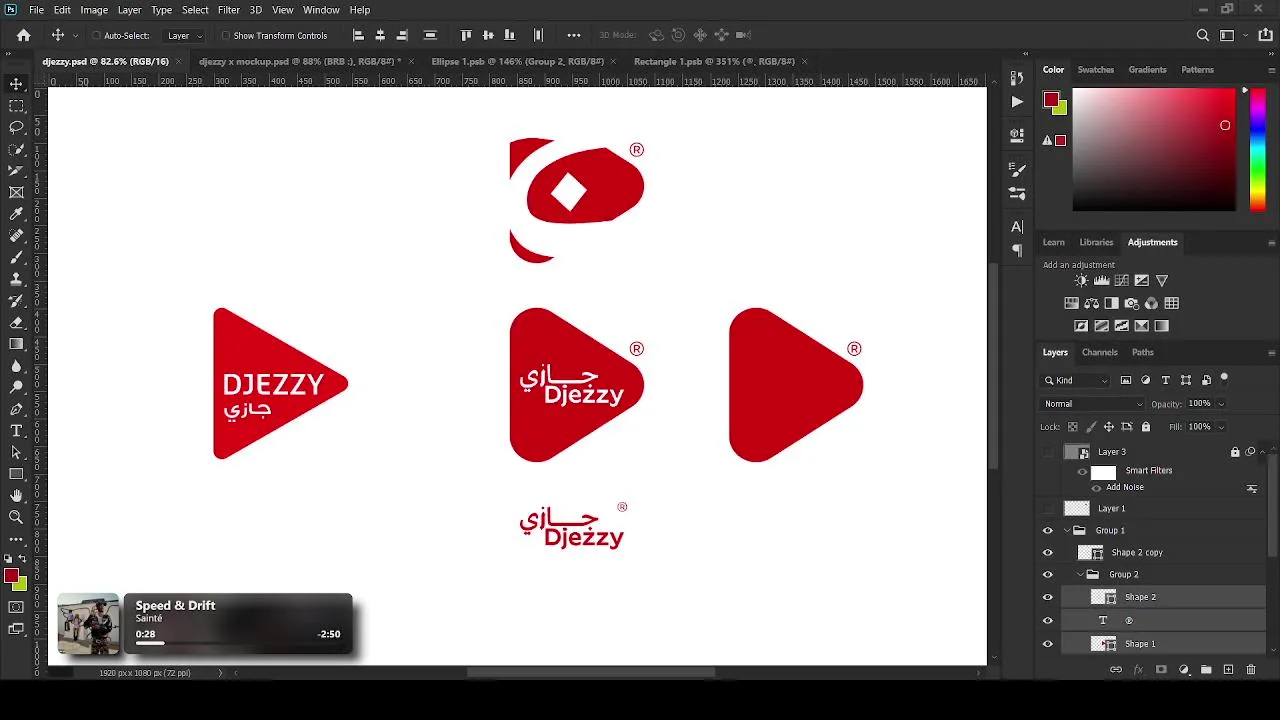
Task: Select the Clone Stamp tool
Action: [16, 279]
